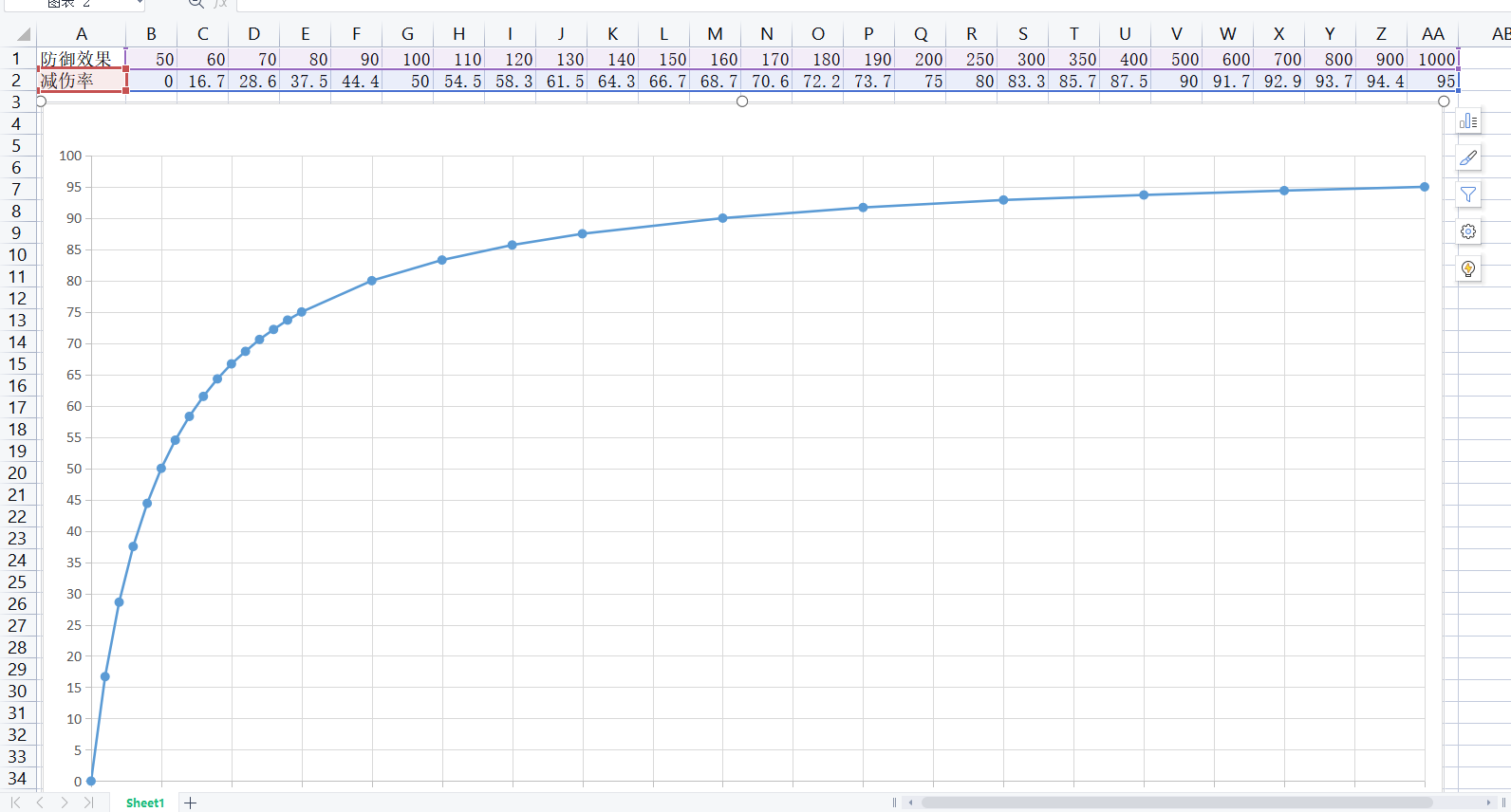Click the lightbulb suggestion icon
Image resolution: width=1511 pixels, height=812 pixels.
point(1468,268)
